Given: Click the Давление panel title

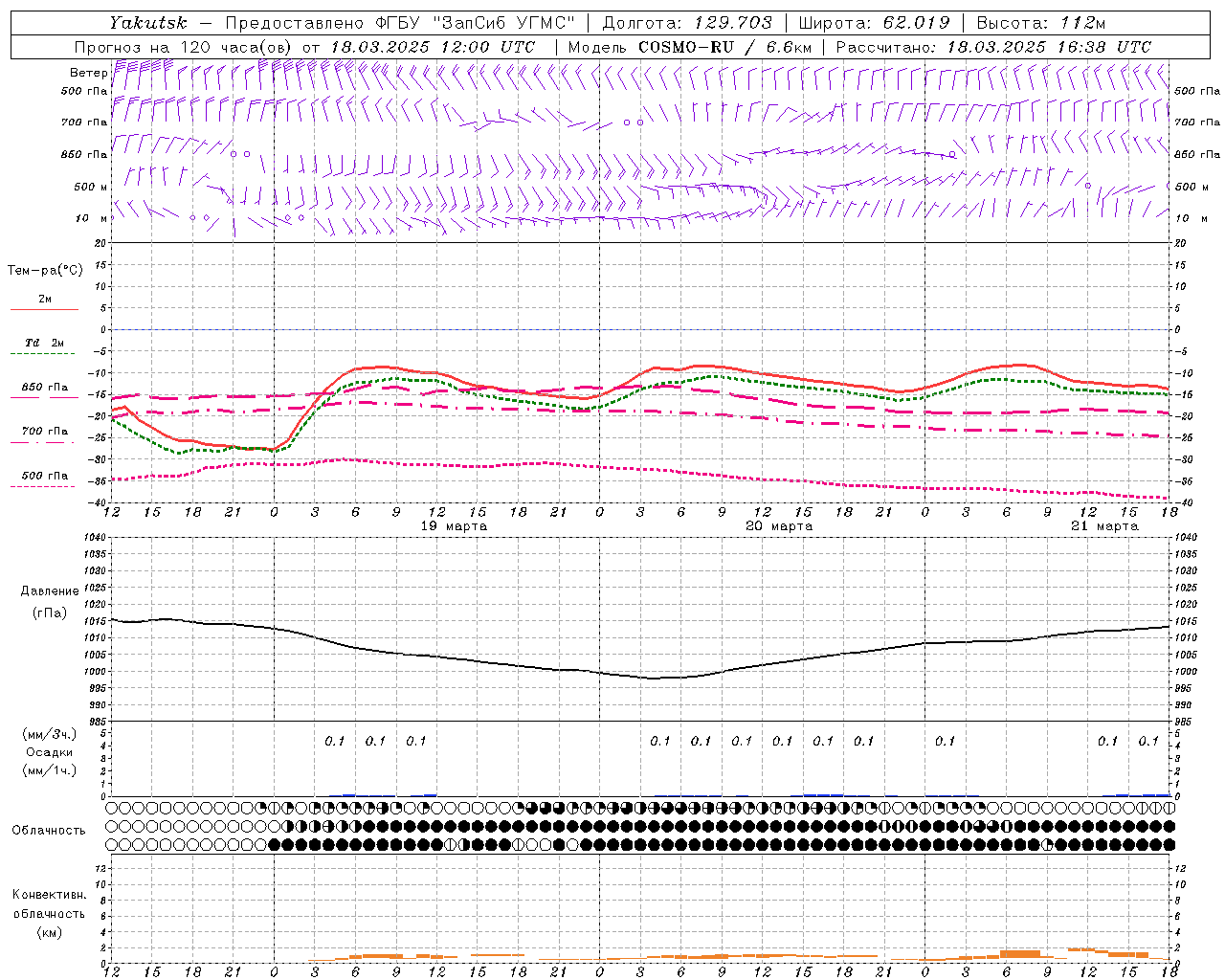Looking at the screenshot, I should (x=50, y=591).
